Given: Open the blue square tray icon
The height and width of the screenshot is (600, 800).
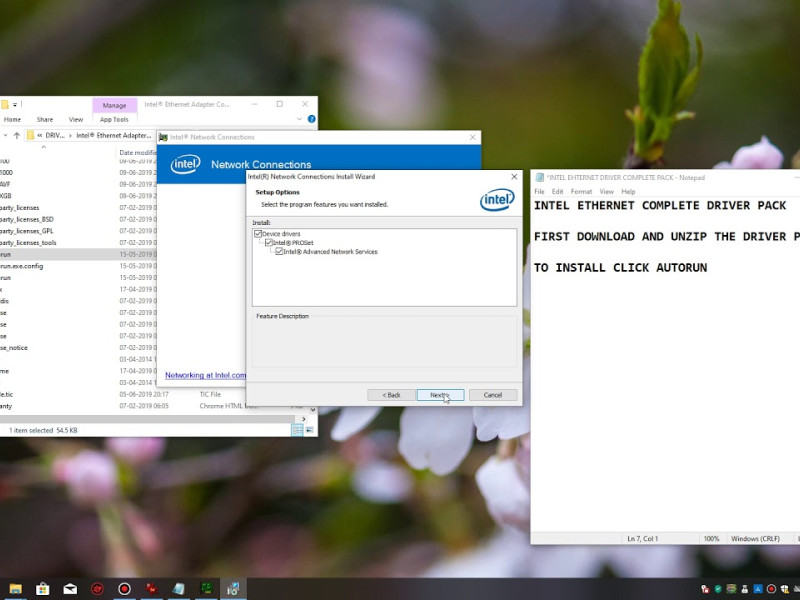Looking at the screenshot, I should click(758, 589).
